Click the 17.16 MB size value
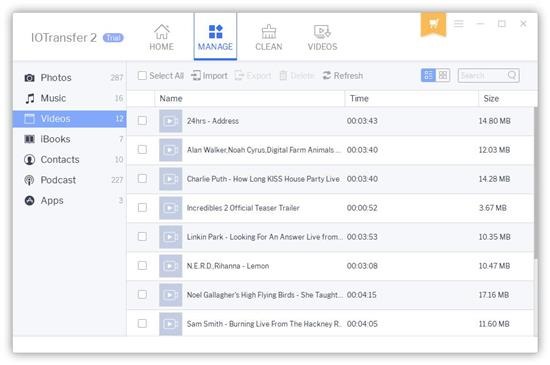550x365 pixels. pyautogui.click(x=494, y=295)
